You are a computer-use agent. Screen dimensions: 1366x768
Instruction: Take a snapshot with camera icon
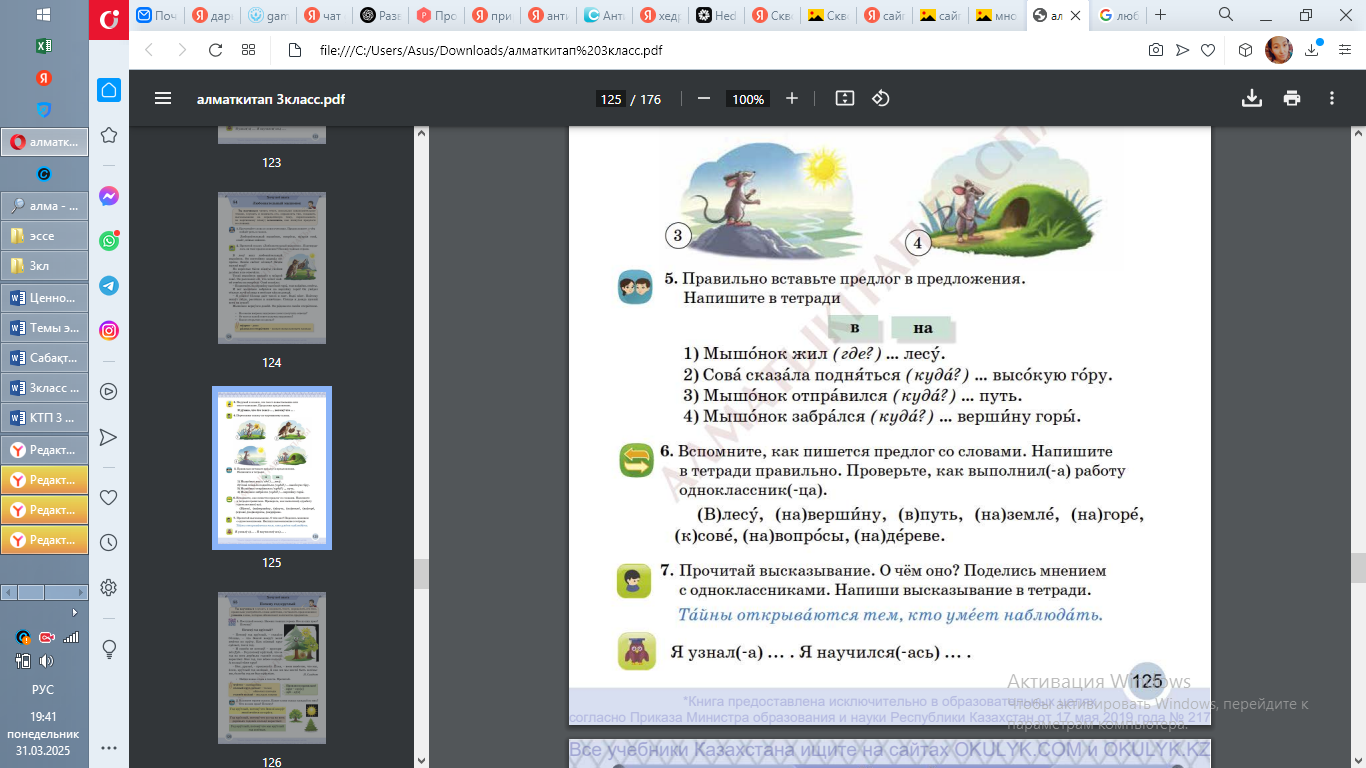(x=1156, y=50)
